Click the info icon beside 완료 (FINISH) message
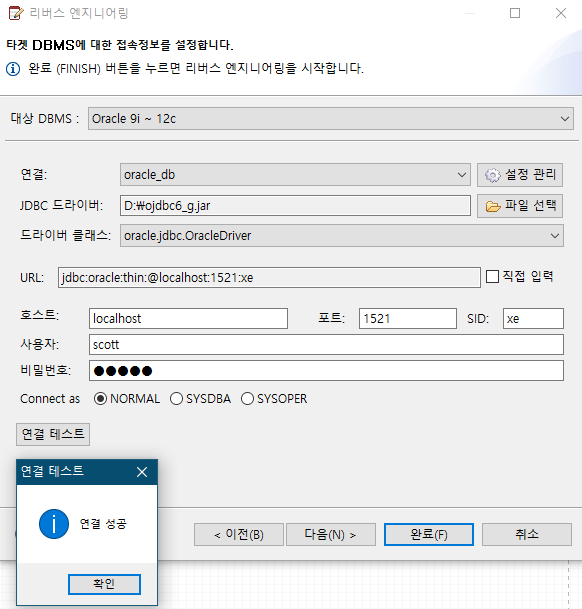This screenshot has width=582, height=609. tap(13, 69)
